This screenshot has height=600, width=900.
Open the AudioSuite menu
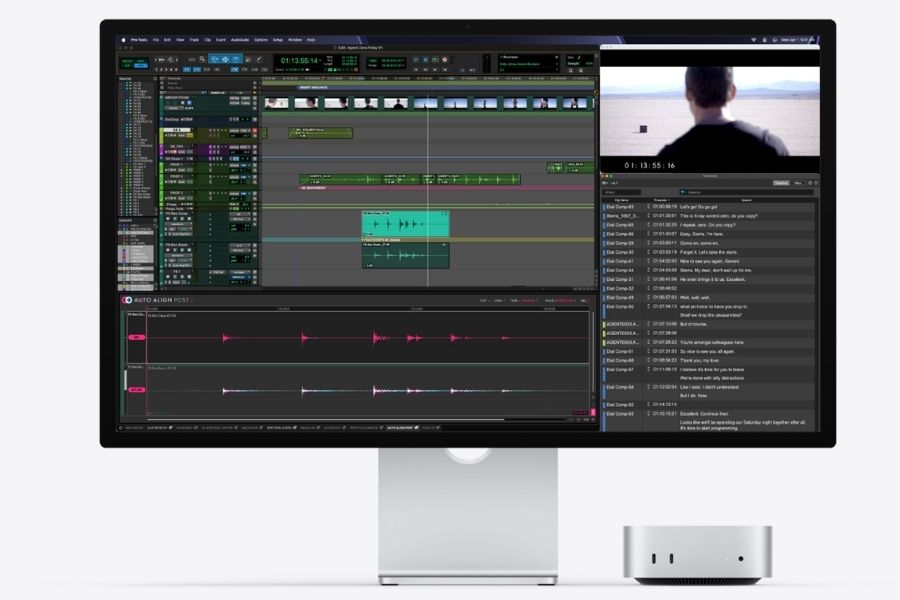pos(240,40)
